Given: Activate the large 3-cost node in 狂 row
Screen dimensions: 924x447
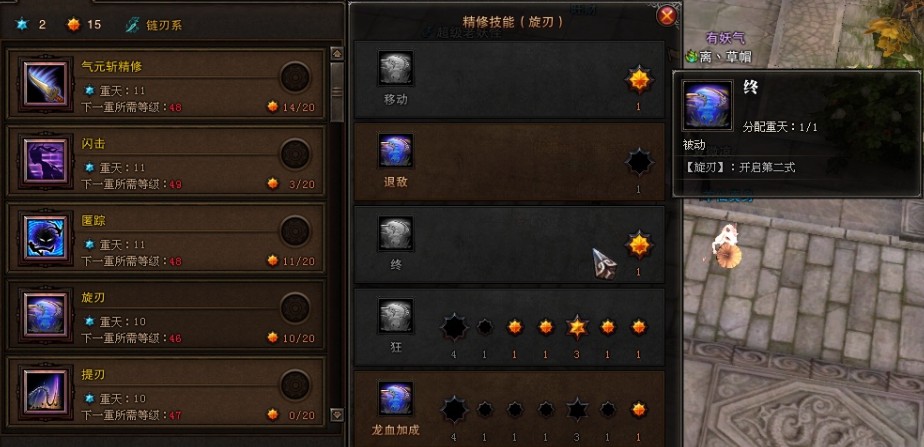Looking at the screenshot, I should click(x=577, y=327).
